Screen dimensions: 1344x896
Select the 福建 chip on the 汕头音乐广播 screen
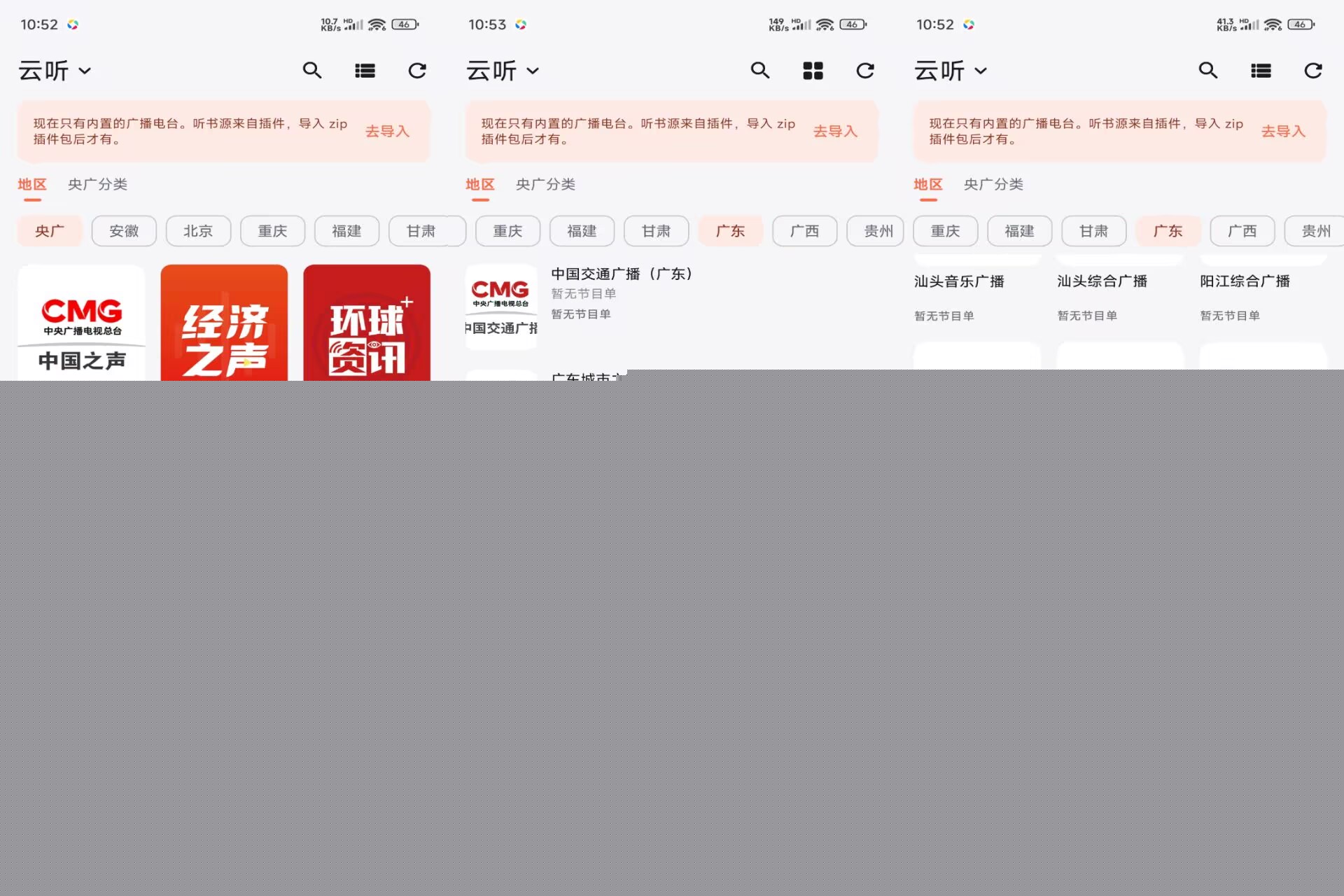click(1019, 231)
